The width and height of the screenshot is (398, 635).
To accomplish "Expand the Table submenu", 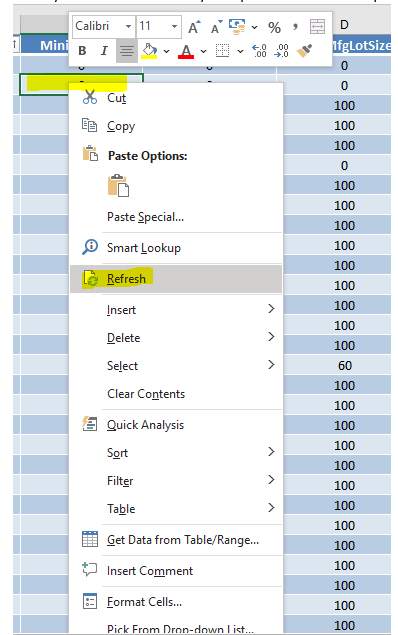I will (x=176, y=509).
